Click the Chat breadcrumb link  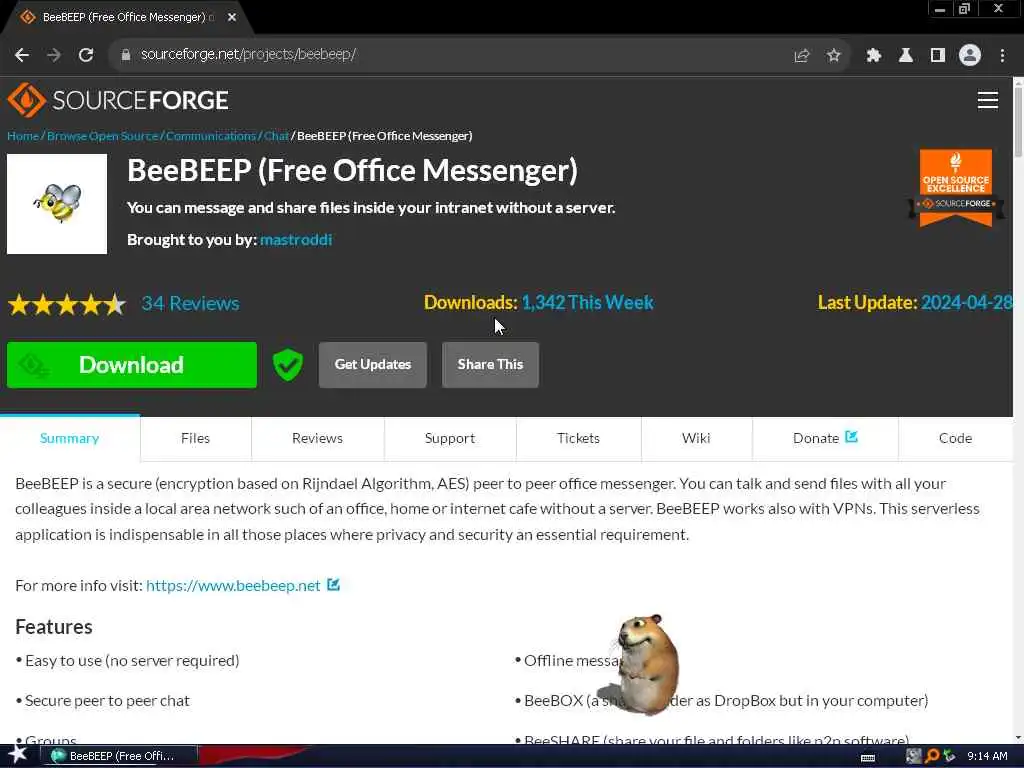click(x=276, y=136)
